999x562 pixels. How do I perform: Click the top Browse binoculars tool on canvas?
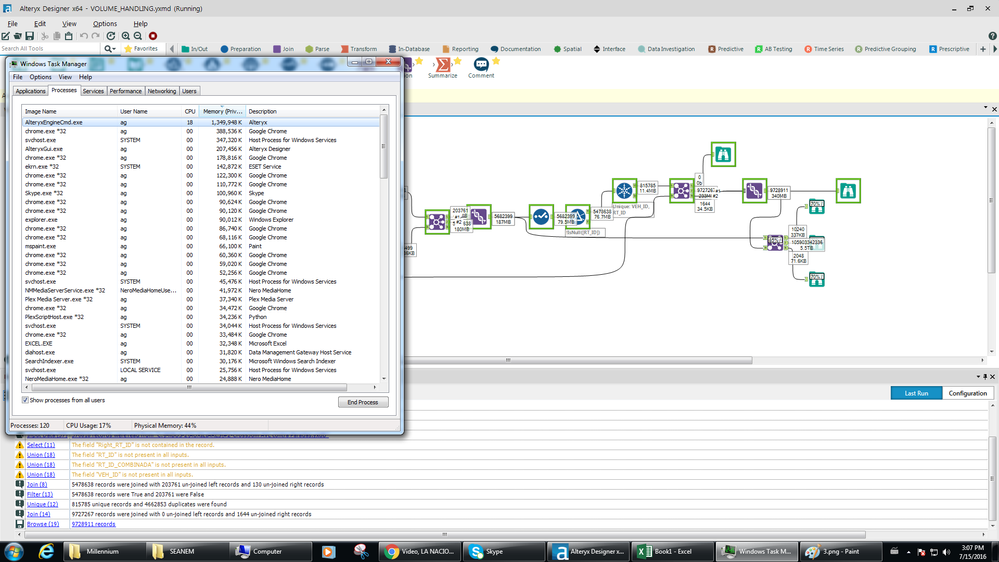pos(723,153)
